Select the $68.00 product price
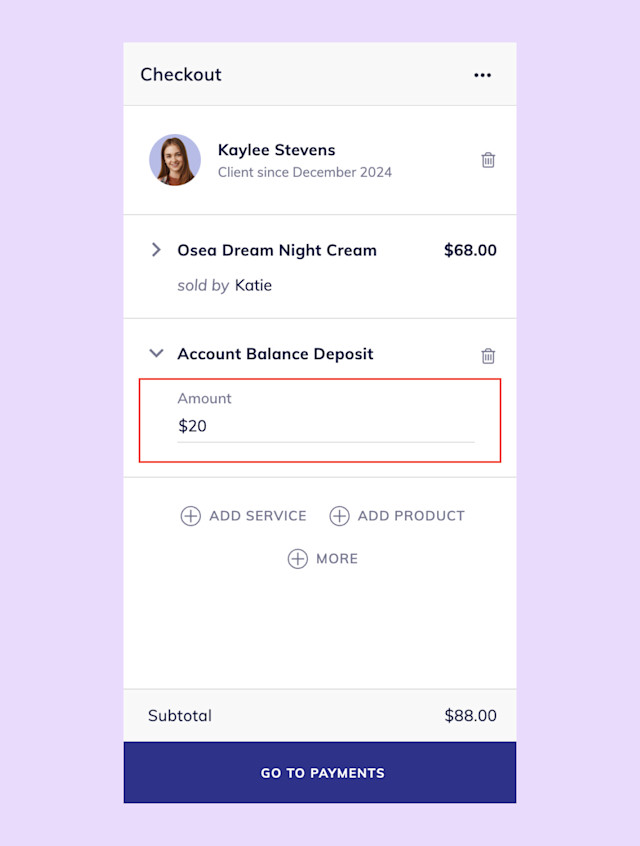640x846 pixels. [470, 250]
